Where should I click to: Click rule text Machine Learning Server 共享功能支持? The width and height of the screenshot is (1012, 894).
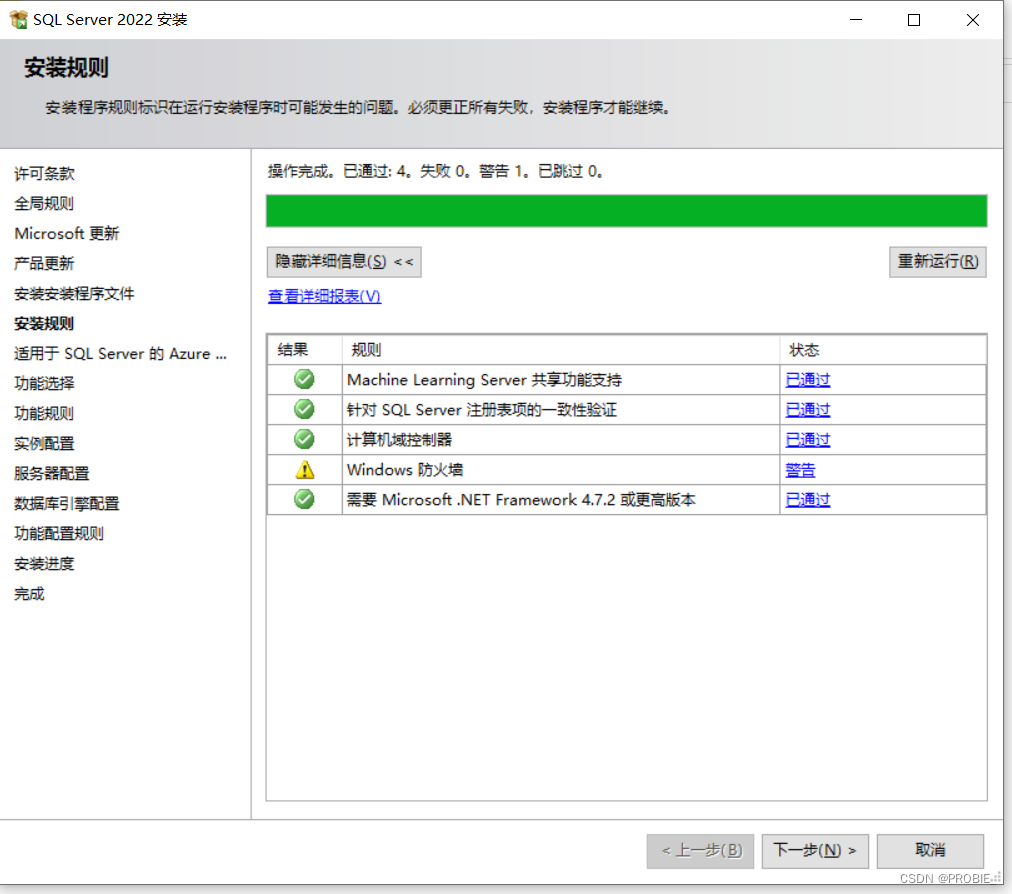pyautogui.click(x=484, y=380)
